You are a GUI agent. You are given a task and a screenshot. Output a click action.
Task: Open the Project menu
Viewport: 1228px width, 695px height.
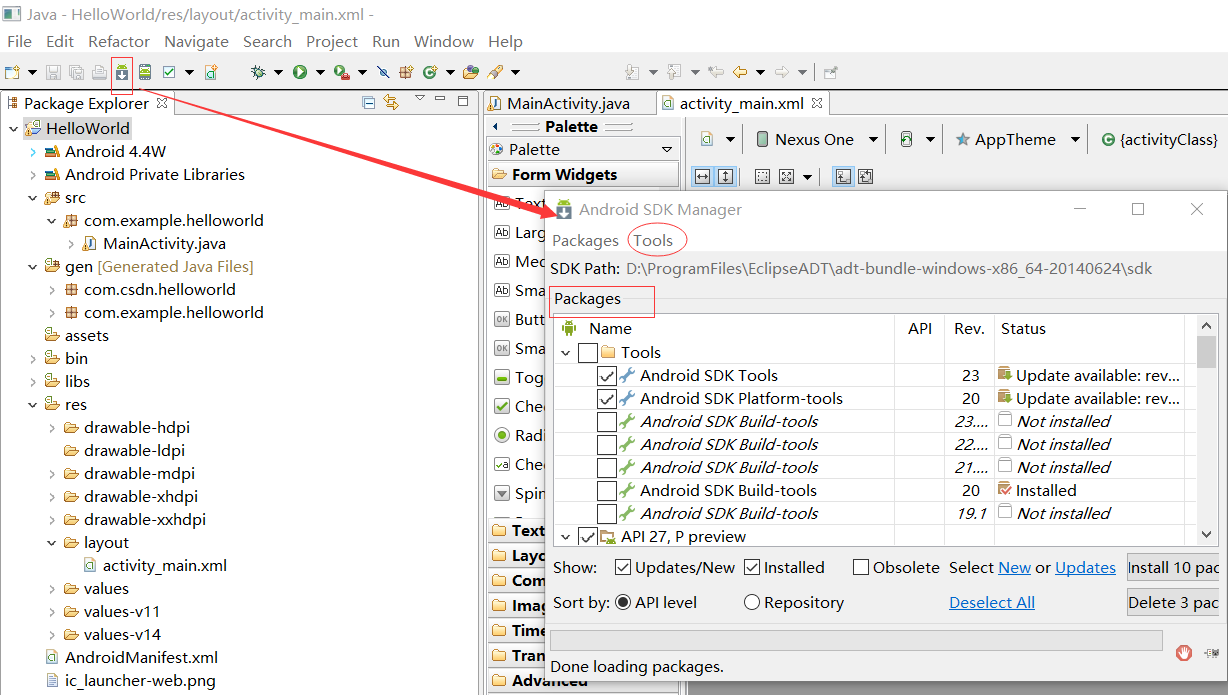(x=332, y=41)
